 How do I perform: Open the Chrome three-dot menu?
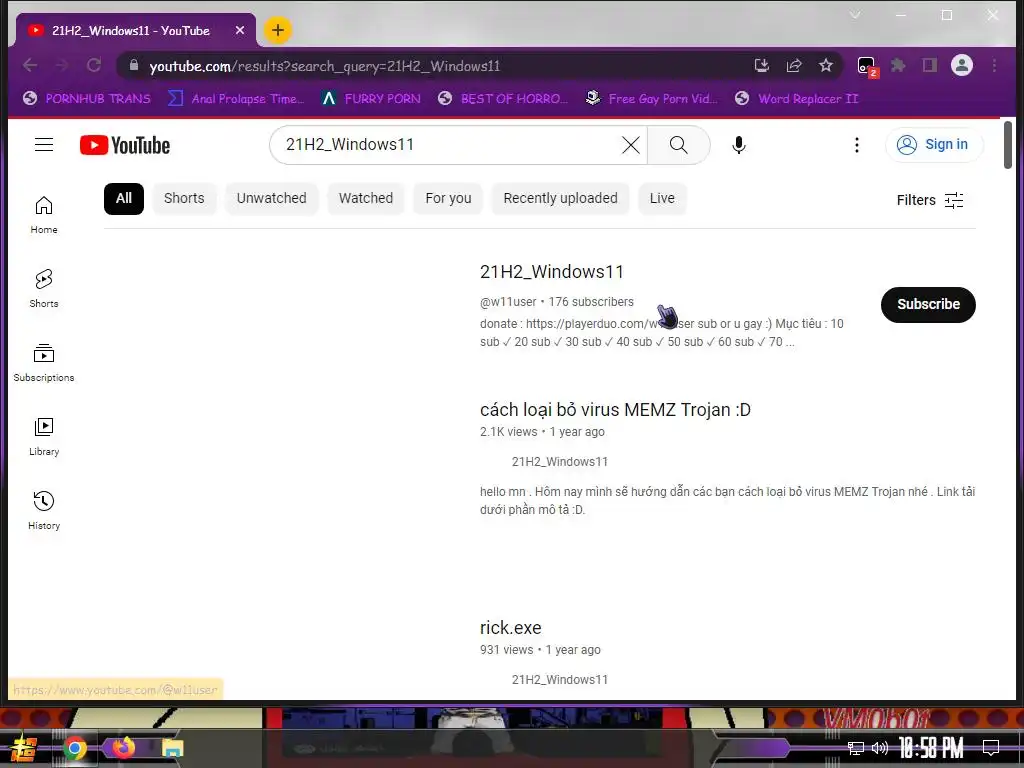pyautogui.click(x=994, y=65)
